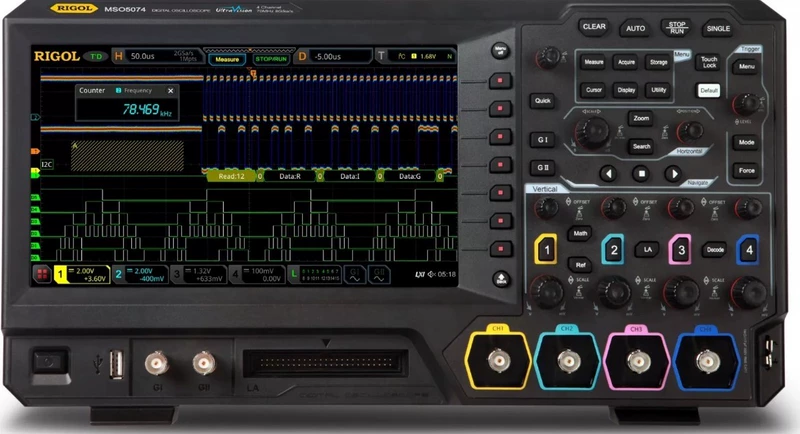Click the yellow channel 1 button
The image size is (800, 434).
click(546, 249)
